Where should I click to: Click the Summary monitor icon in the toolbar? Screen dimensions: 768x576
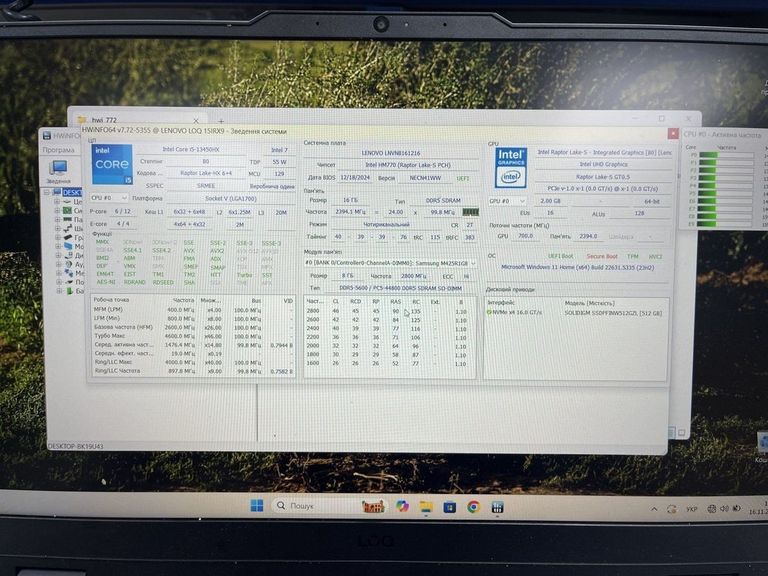58,170
